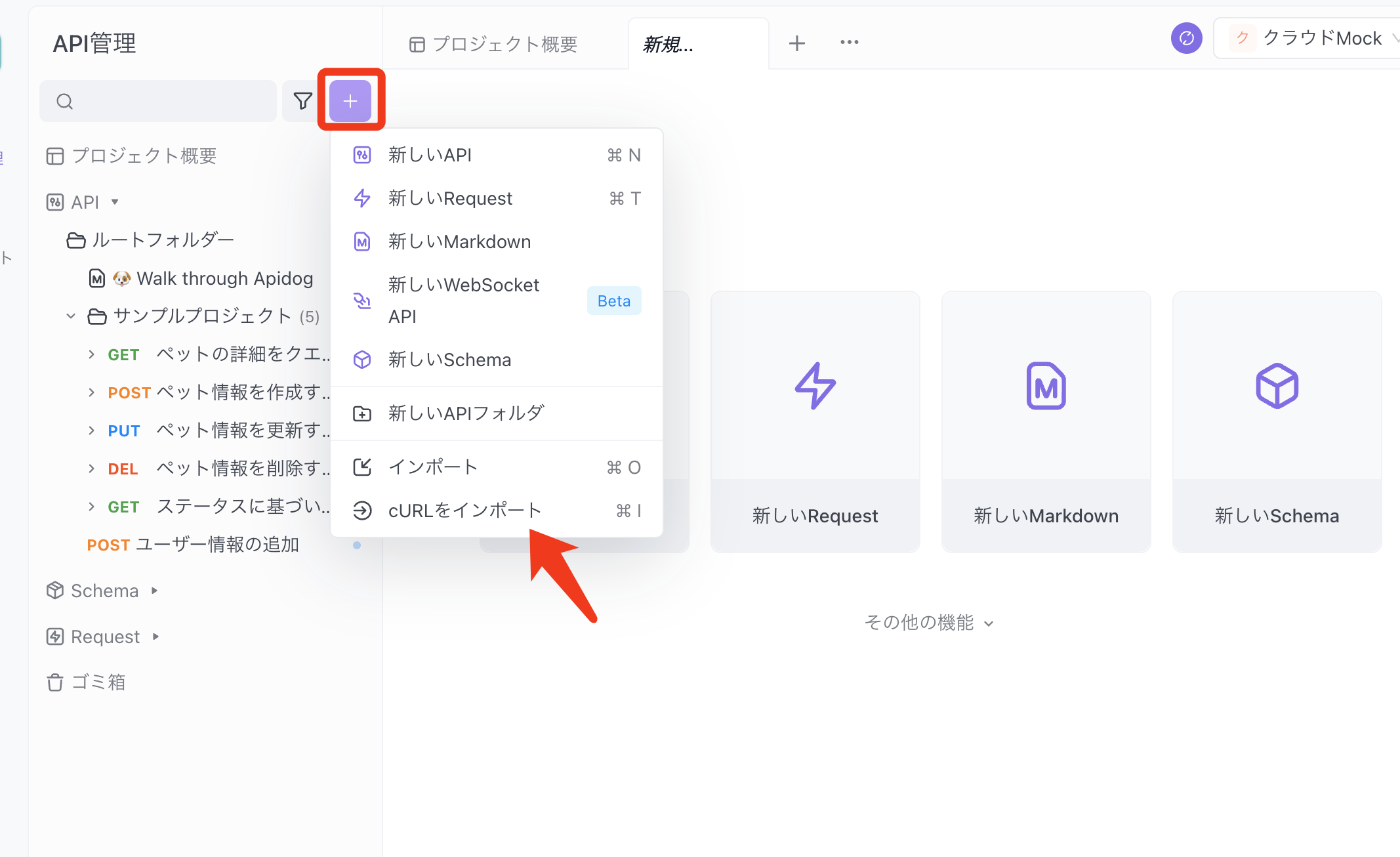Collapse the サンプルプロジェクト folder
This screenshot has height=857, width=1400.
tap(71, 316)
